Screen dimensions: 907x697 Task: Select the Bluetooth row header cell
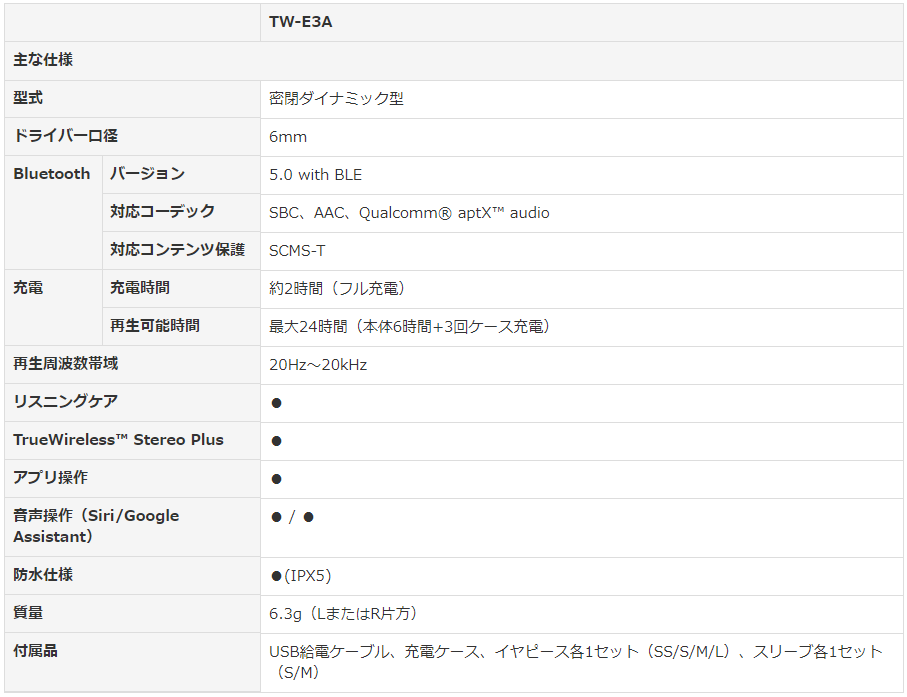[52, 174]
